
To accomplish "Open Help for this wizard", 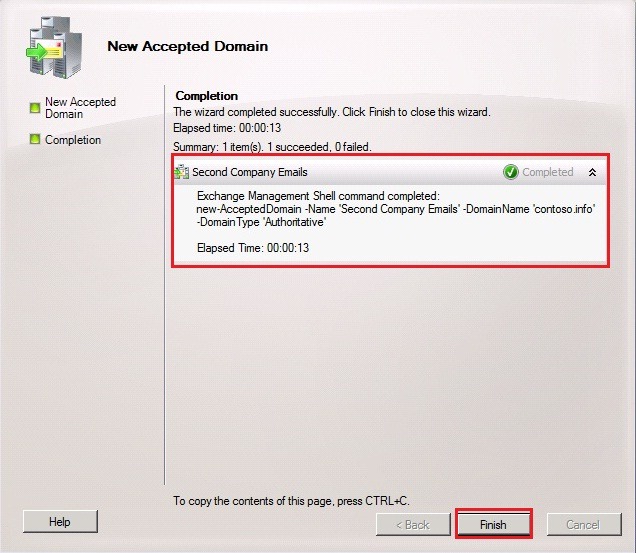I will click(x=60, y=521).
